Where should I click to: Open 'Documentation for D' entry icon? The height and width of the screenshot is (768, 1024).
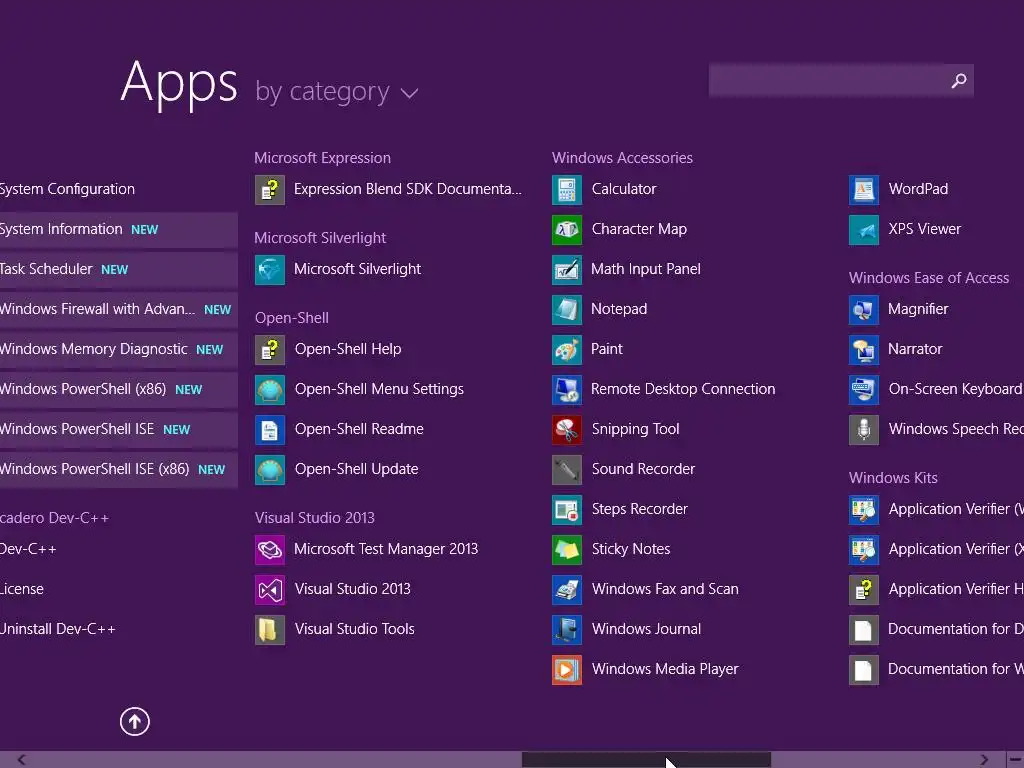(863, 630)
